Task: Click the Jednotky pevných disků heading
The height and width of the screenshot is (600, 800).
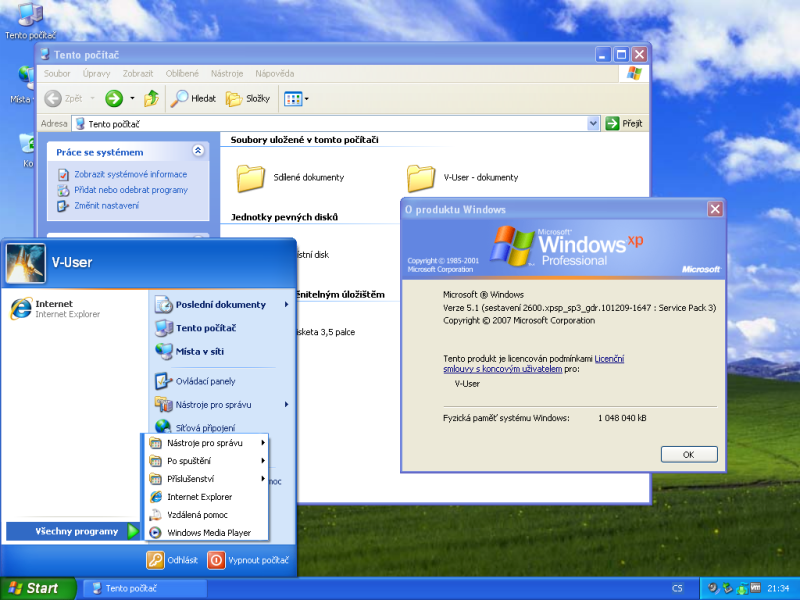Action: point(284,217)
